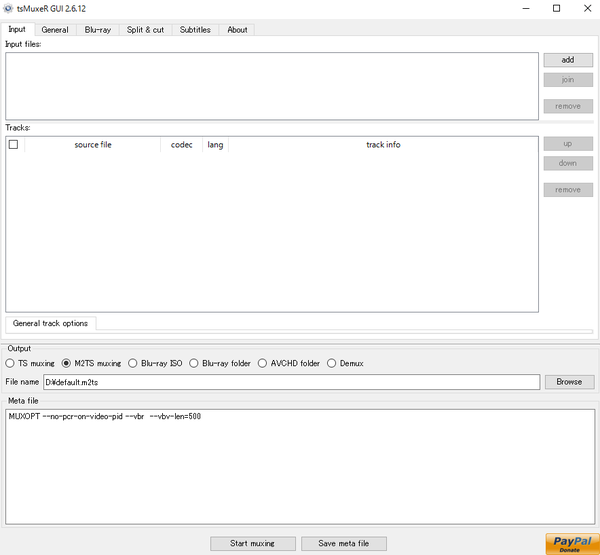Click the source file column header
600x555 pixels.
93,145
